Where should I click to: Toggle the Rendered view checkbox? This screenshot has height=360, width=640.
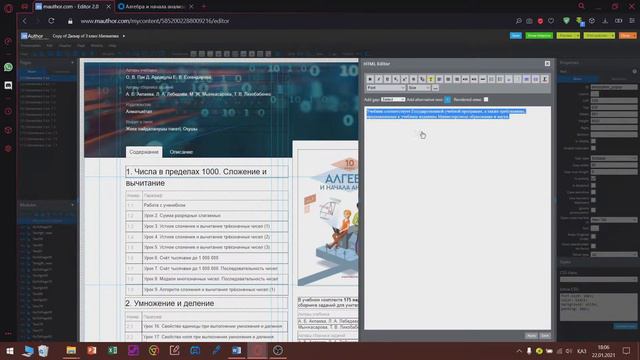[486, 99]
